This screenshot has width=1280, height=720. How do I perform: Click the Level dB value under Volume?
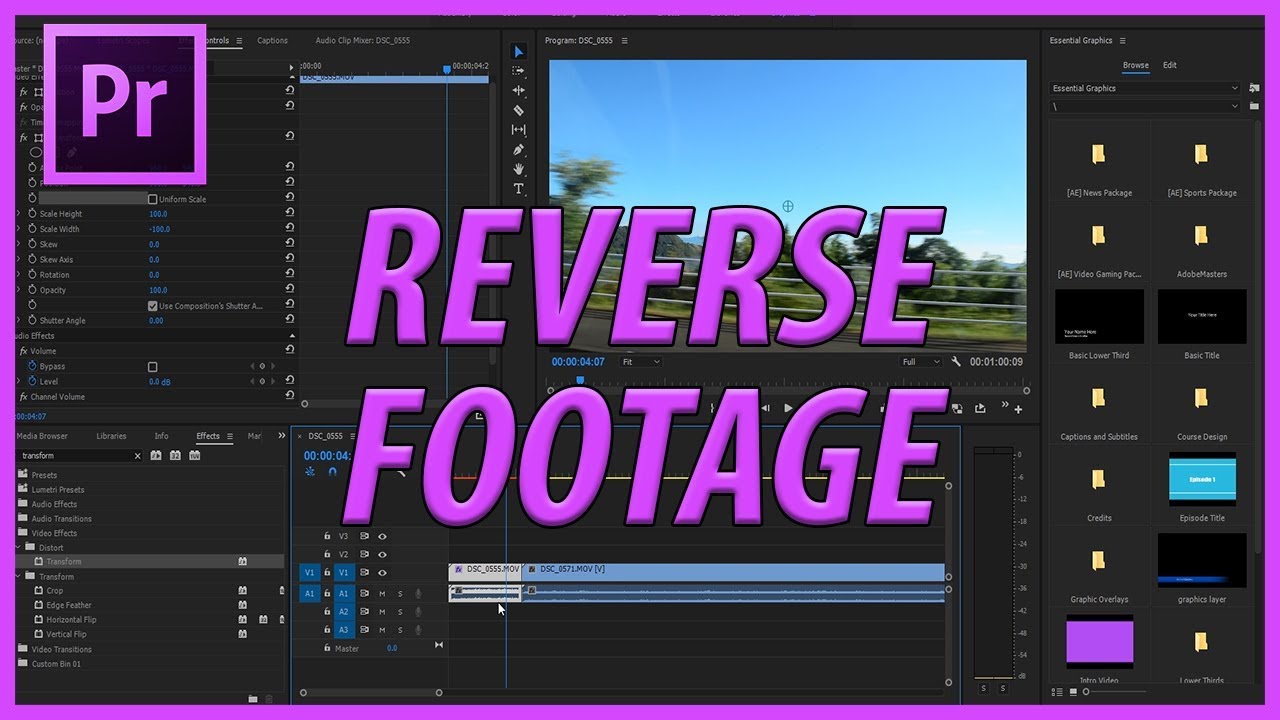point(160,381)
